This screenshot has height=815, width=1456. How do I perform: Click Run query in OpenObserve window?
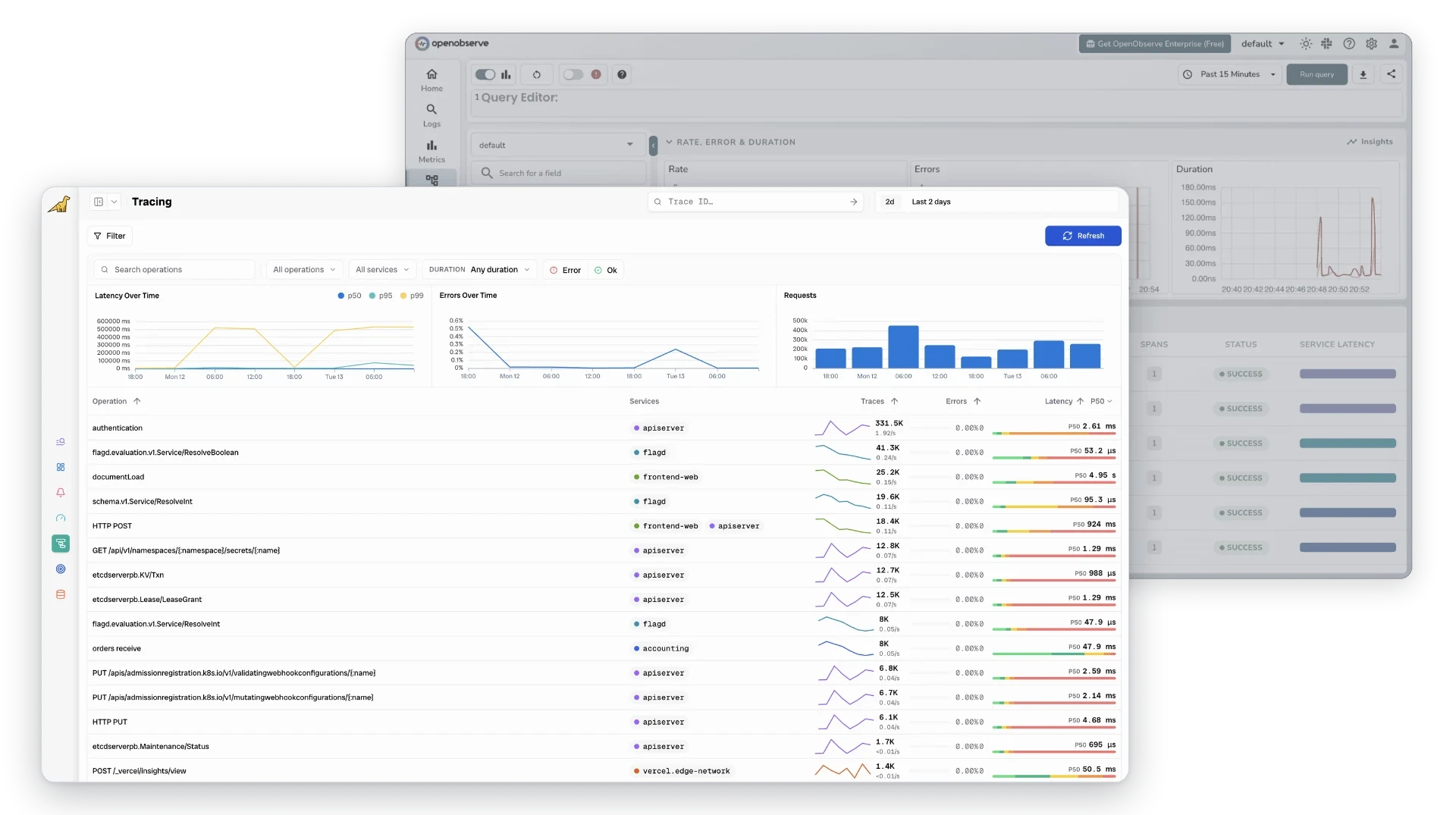[1316, 74]
